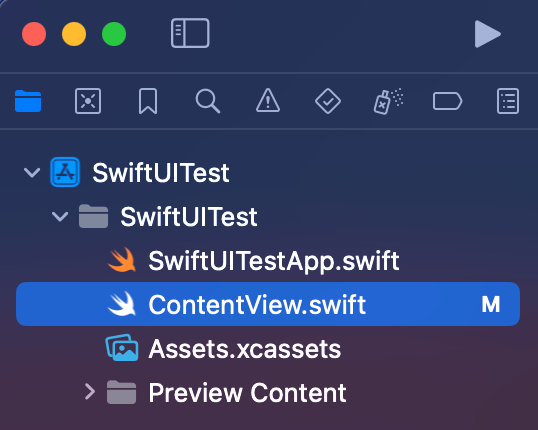The height and width of the screenshot is (430, 538).
Task: Open the Bookmark navigator
Action: click(x=148, y=101)
